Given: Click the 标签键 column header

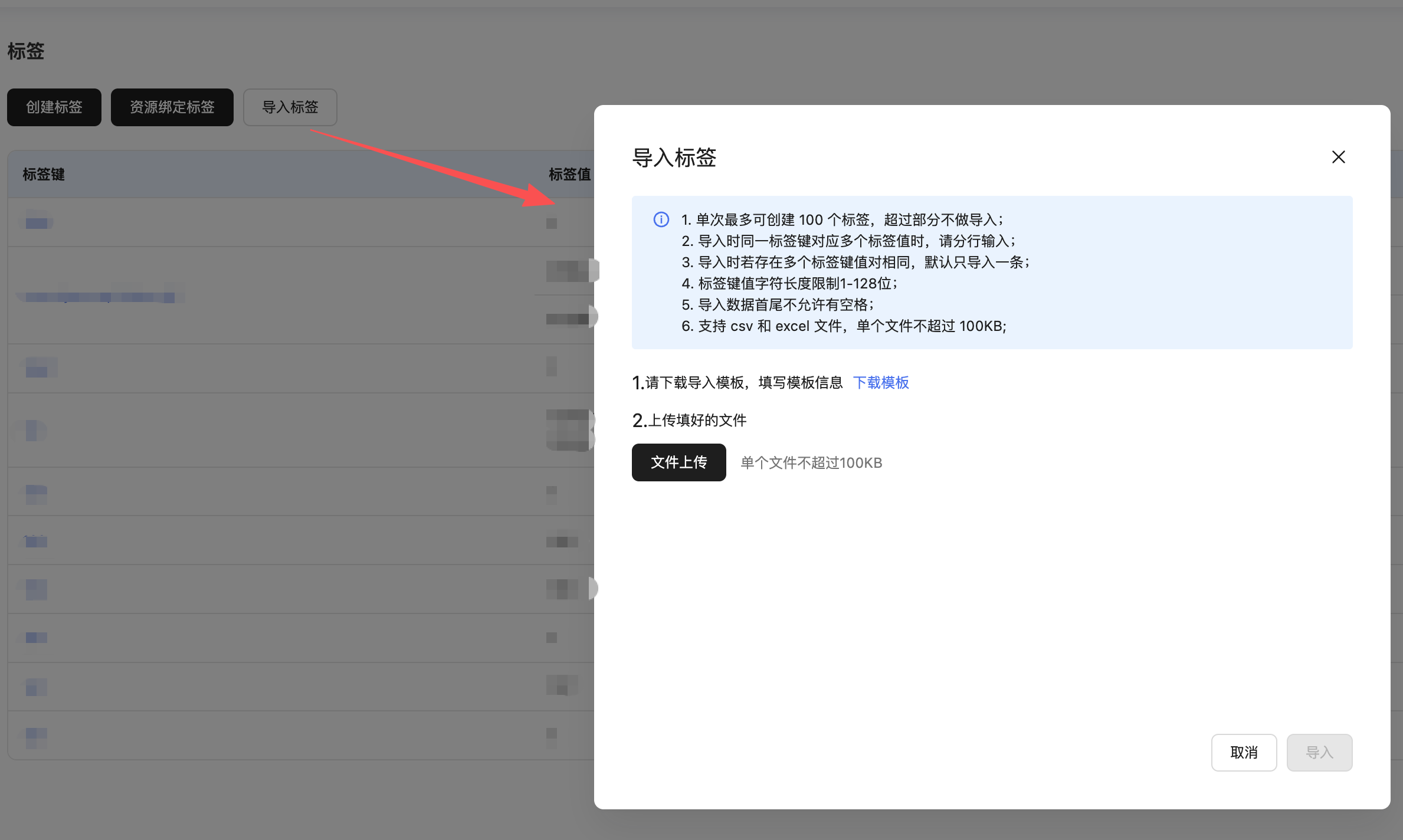Looking at the screenshot, I should 44,174.
